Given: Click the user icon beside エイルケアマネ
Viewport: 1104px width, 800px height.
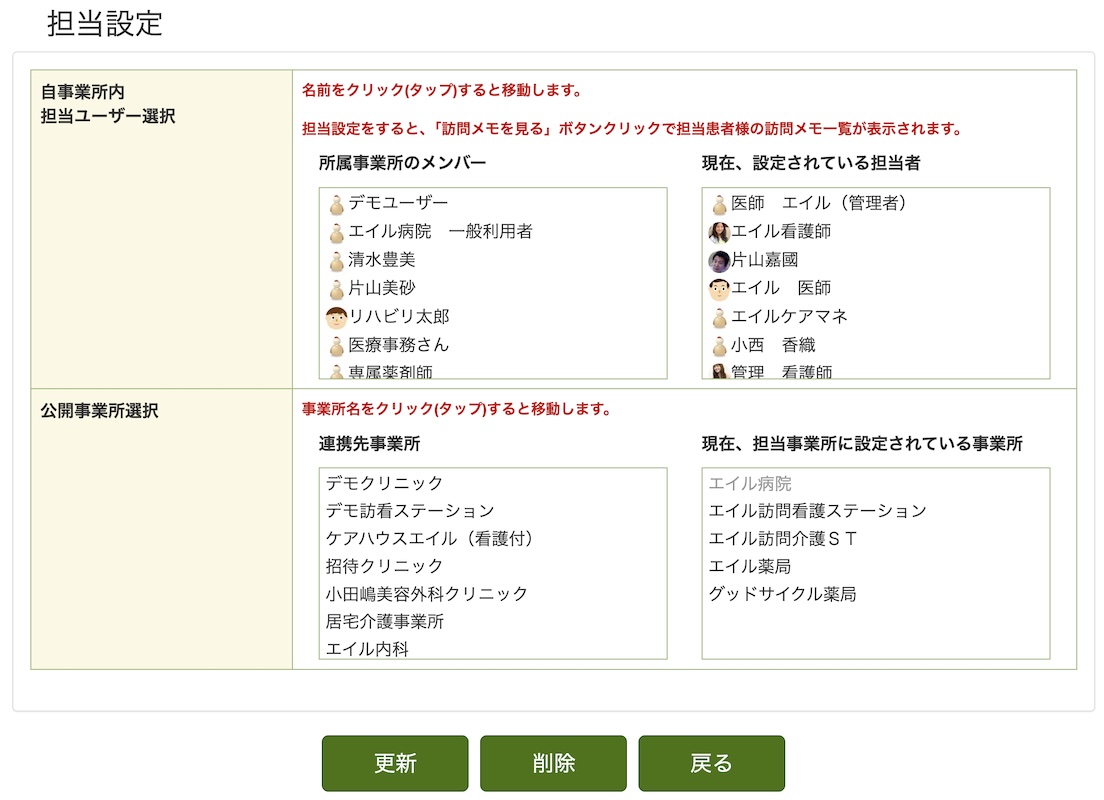Looking at the screenshot, I should tap(719, 318).
